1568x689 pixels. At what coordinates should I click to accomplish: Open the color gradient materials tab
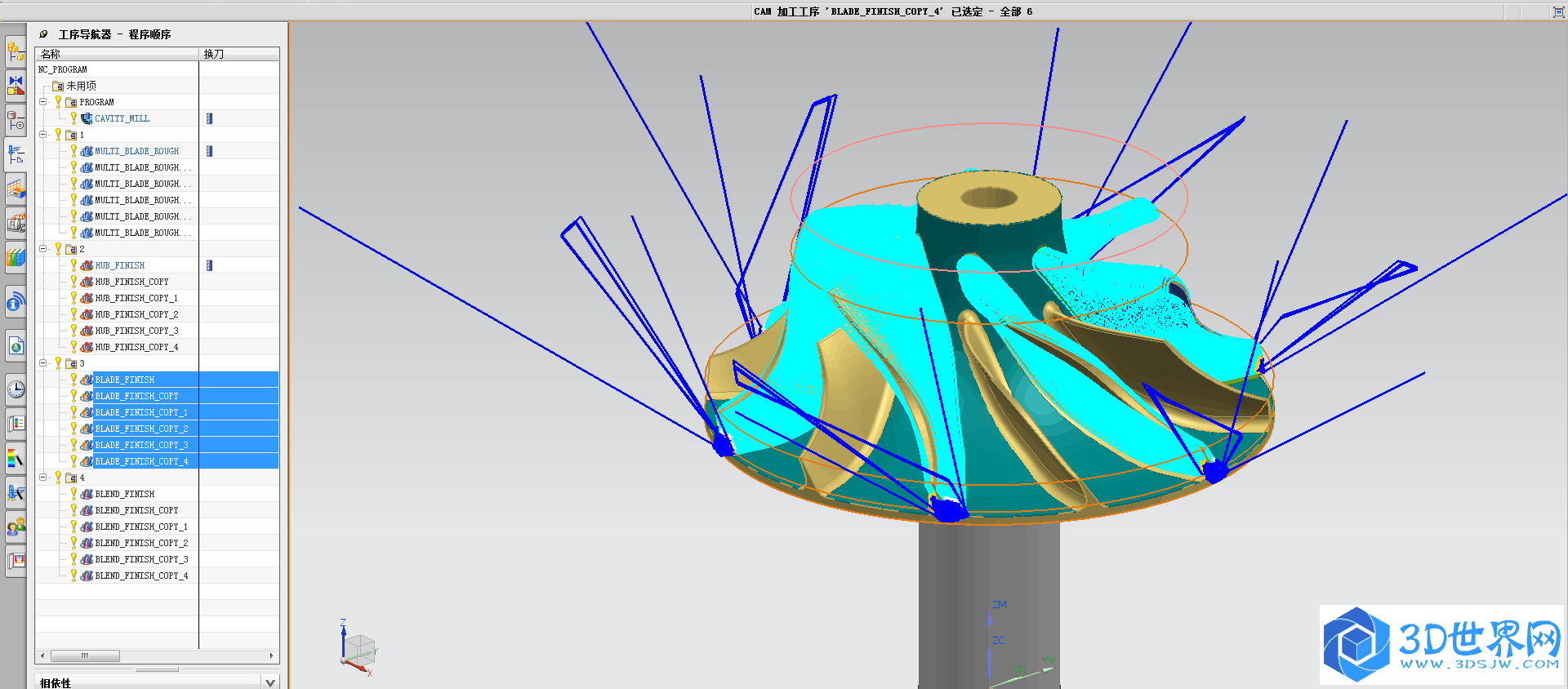click(16, 458)
